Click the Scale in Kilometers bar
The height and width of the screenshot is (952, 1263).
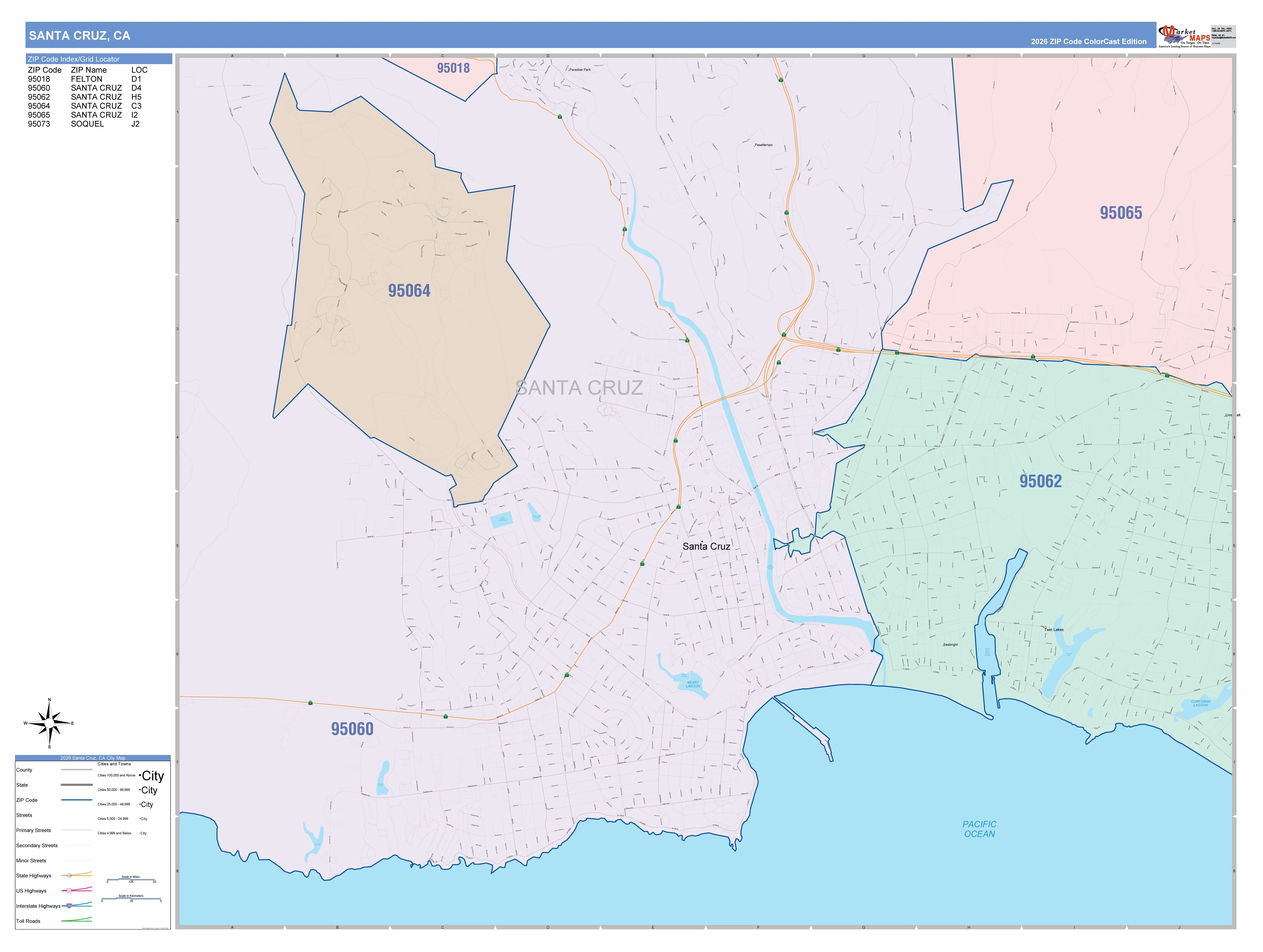(x=131, y=898)
